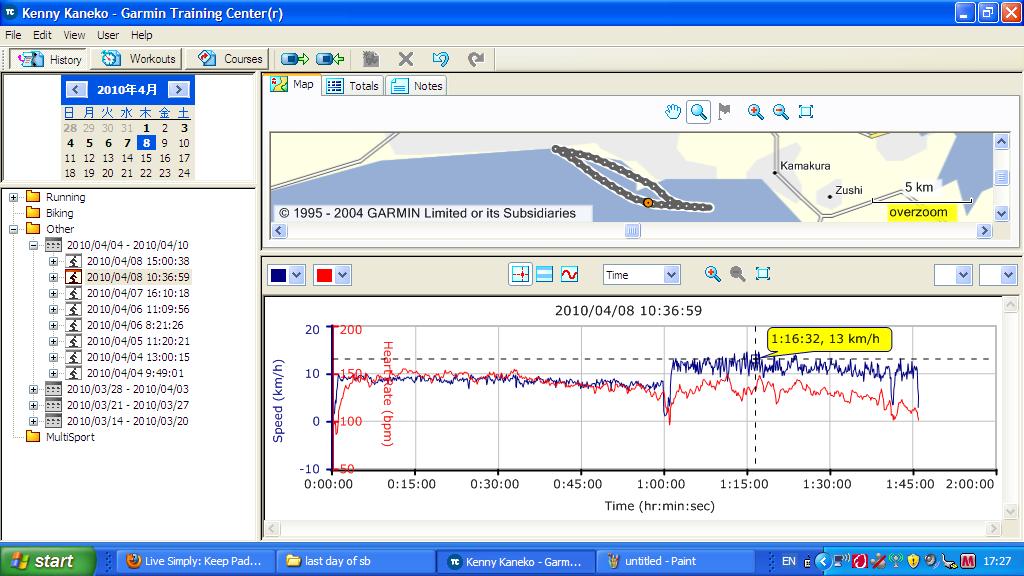Open the Workouts view

coord(138,59)
